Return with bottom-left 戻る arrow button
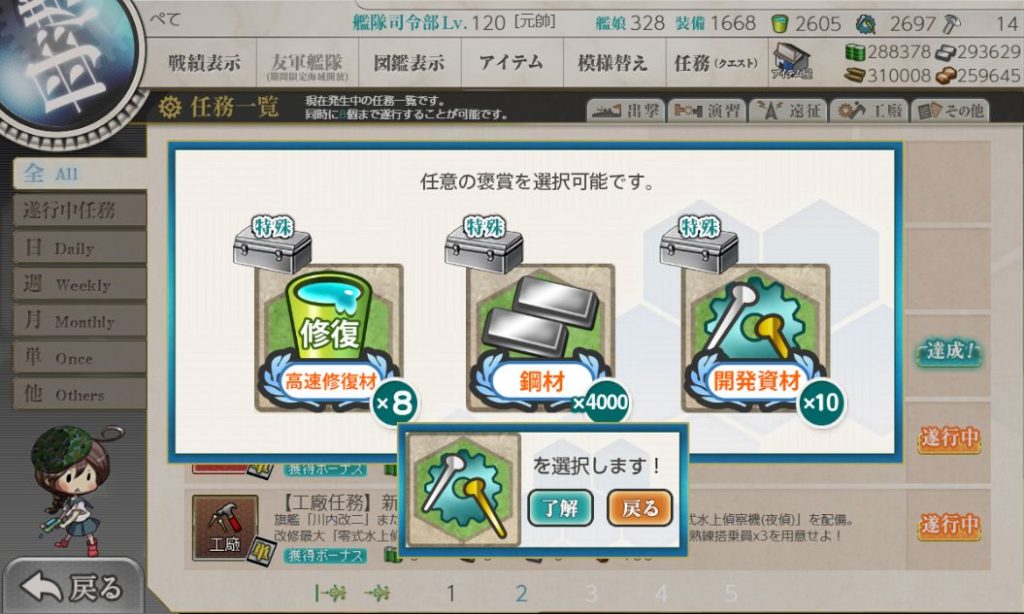Image resolution: width=1024 pixels, height=614 pixels. tap(72, 587)
